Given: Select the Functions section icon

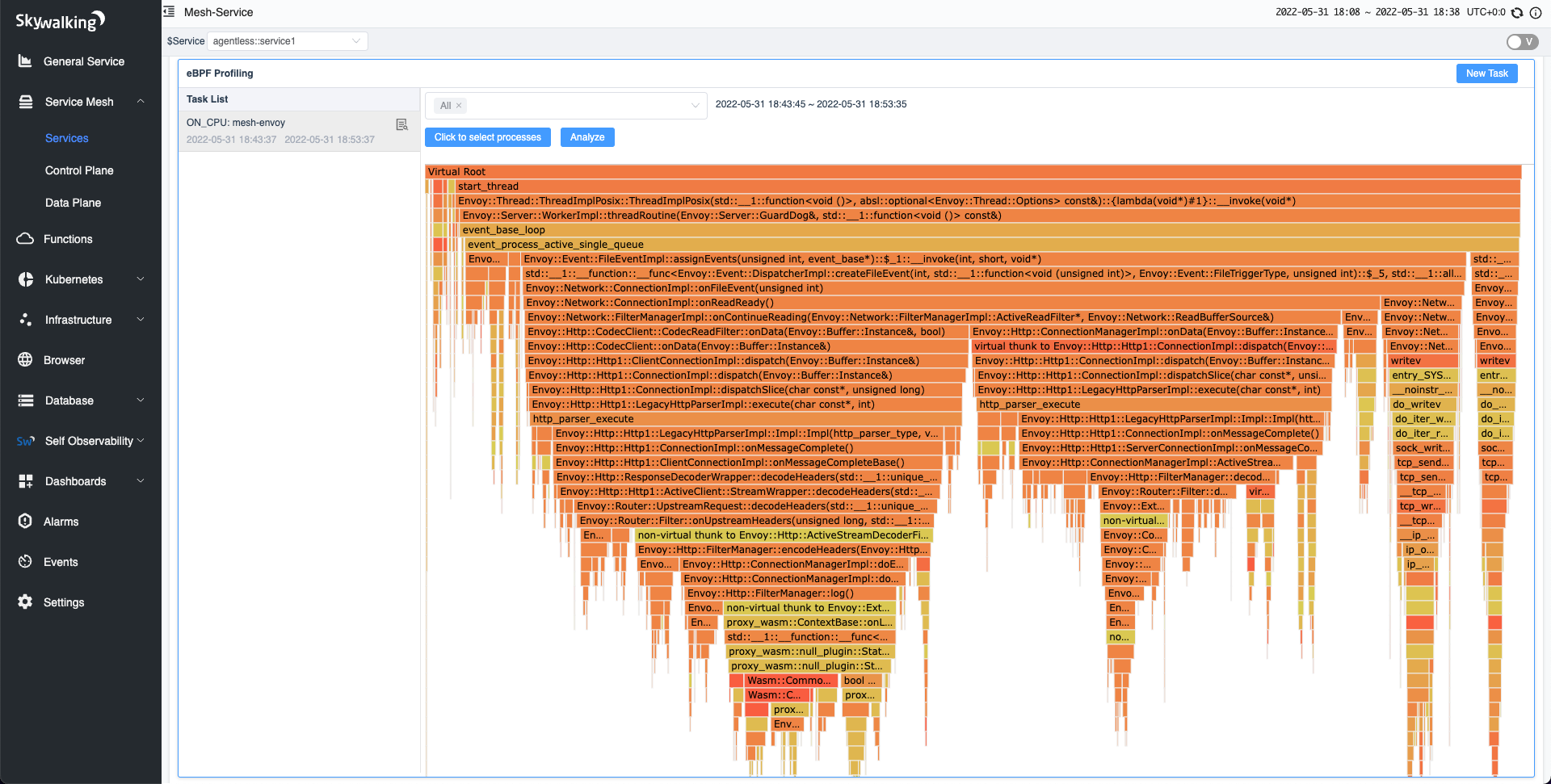Looking at the screenshot, I should pyautogui.click(x=24, y=238).
